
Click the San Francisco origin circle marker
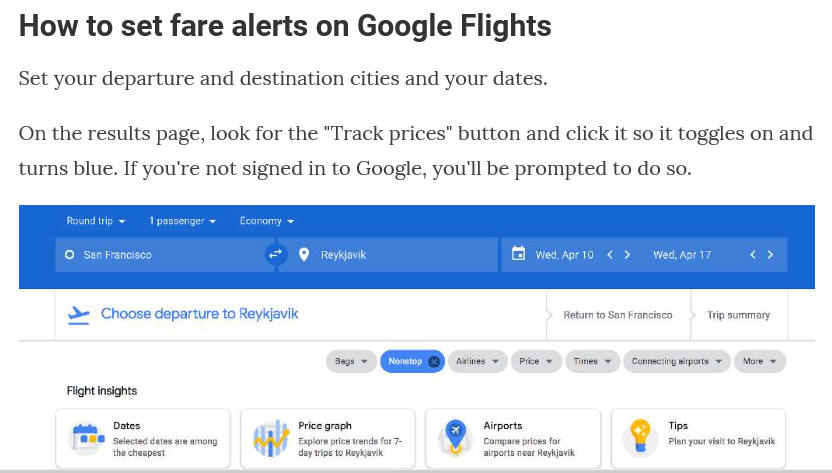70,255
